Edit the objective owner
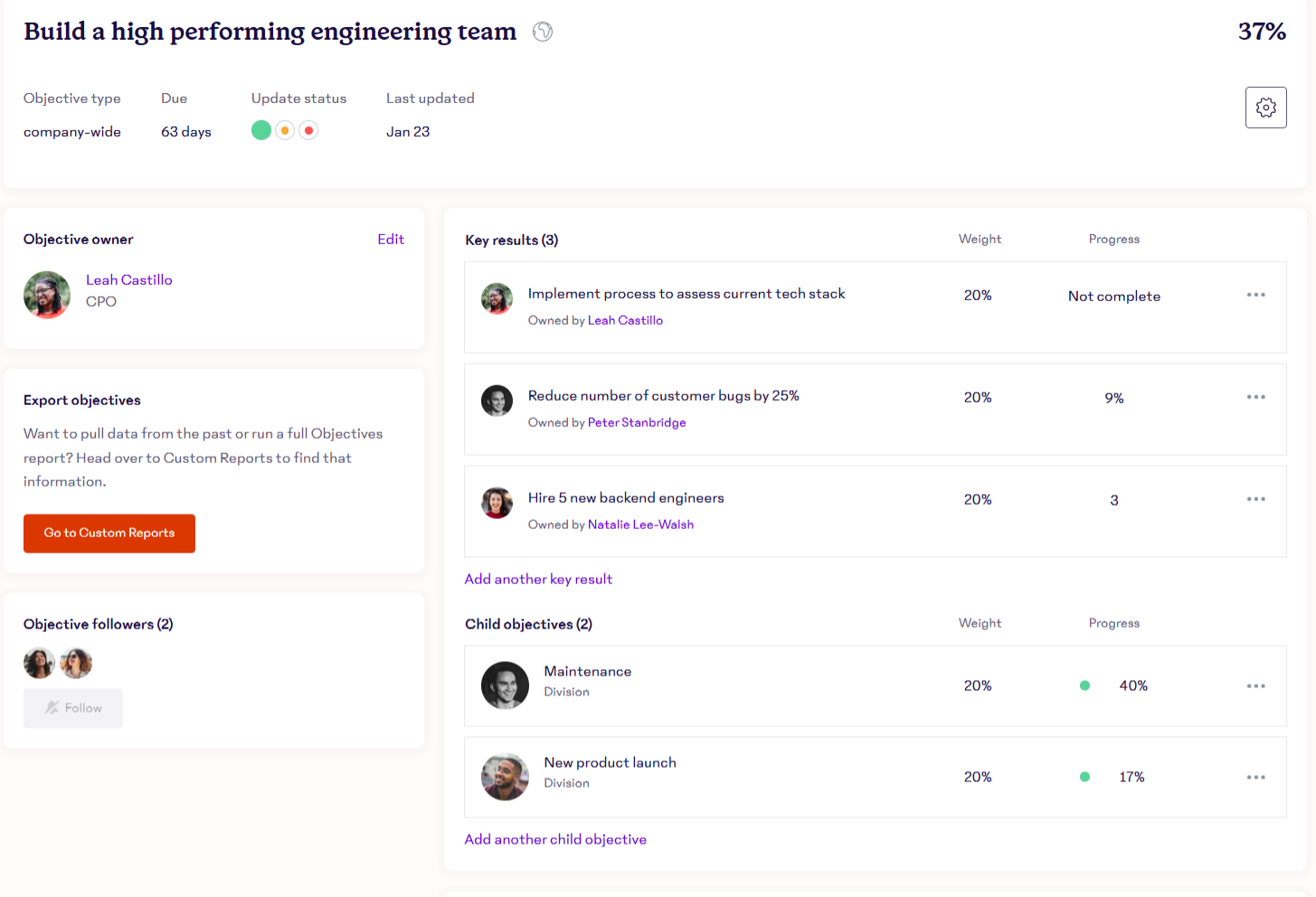1316x897 pixels. (x=391, y=240)
